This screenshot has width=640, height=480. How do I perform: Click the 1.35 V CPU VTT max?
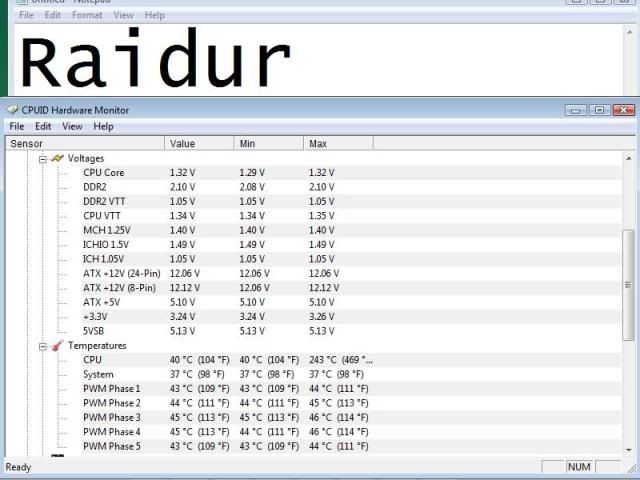tap(322, 216)
